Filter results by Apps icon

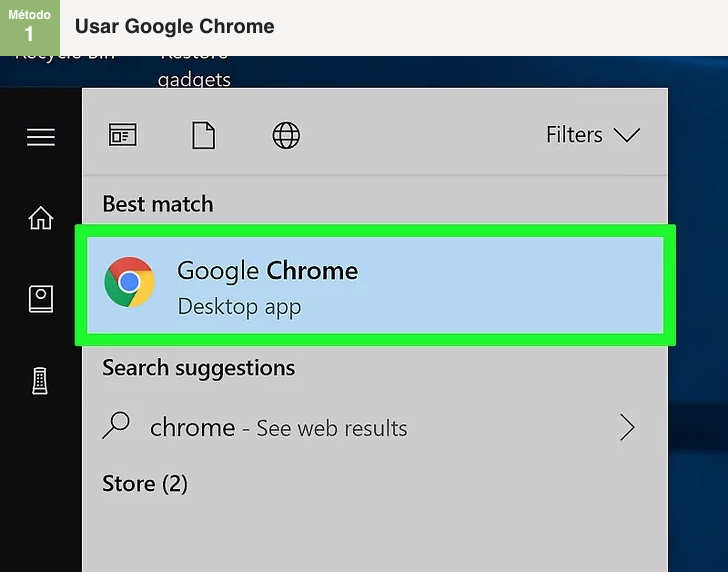(x=123, y=136)
